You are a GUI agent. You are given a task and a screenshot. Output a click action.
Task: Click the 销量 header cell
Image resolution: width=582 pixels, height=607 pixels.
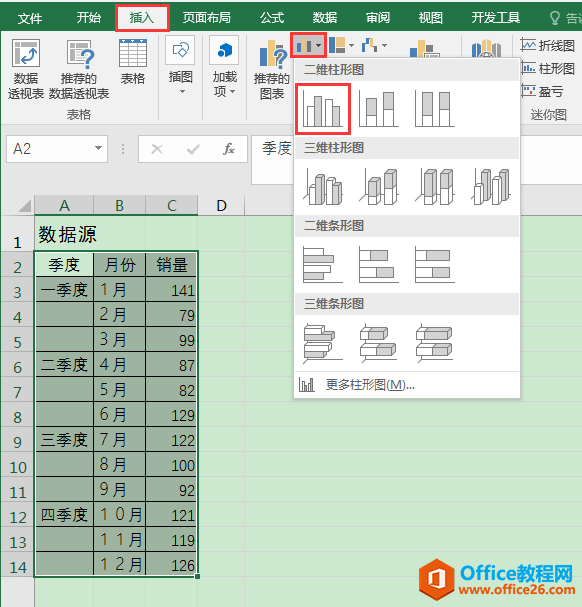(172, 264)
